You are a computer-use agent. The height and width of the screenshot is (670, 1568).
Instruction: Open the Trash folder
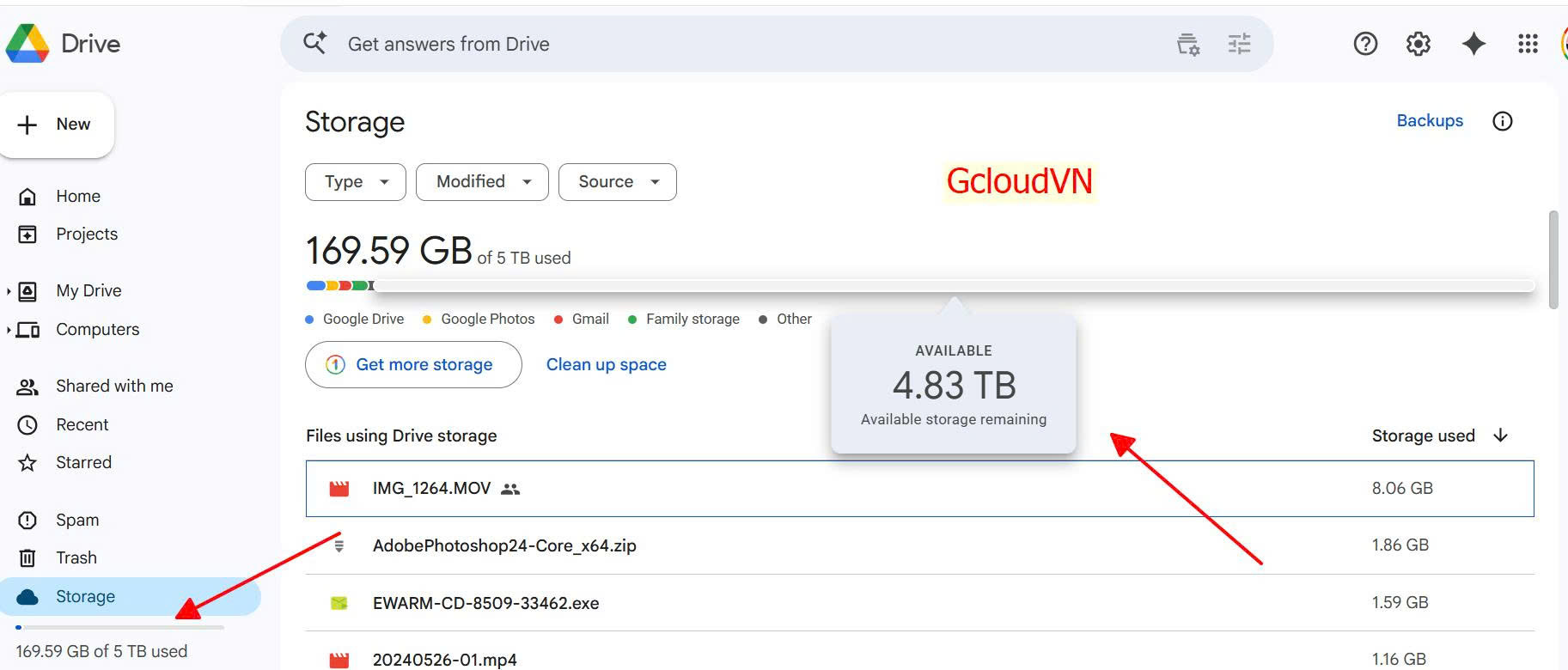76,558
